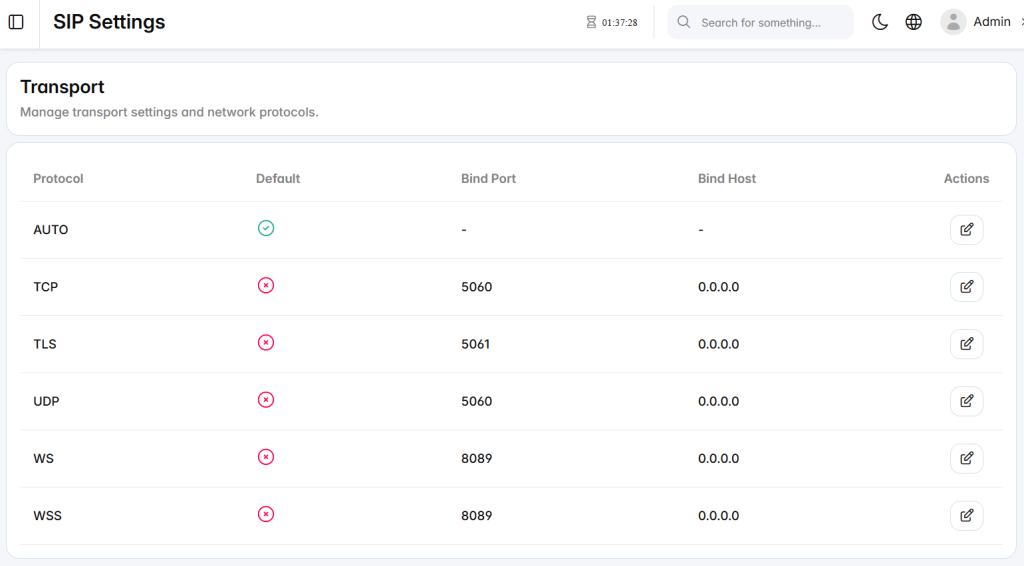Click bind host 0.0.0.0 in WS row
This screenshot has height=566, width=1024.
pyautogui.click(x=718, y=458)
